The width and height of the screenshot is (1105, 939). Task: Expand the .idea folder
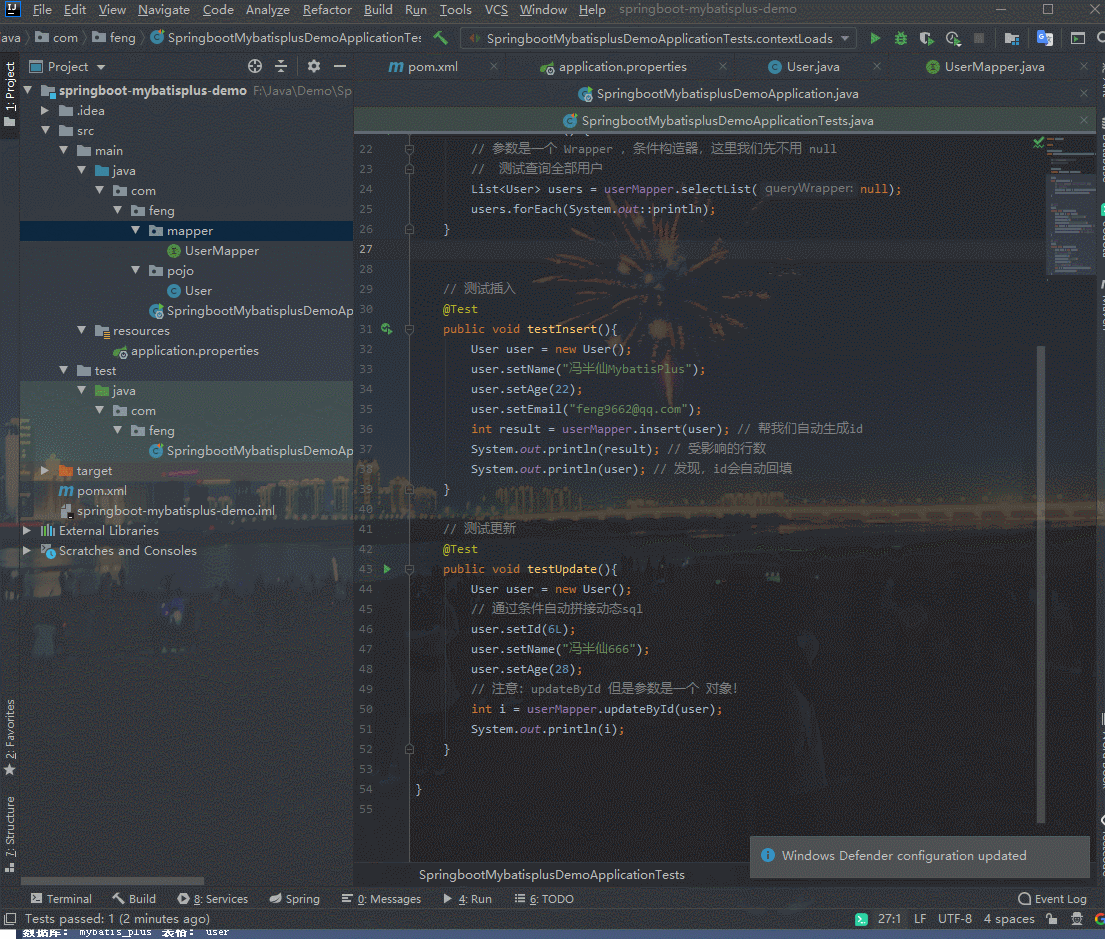click(45, 111)
